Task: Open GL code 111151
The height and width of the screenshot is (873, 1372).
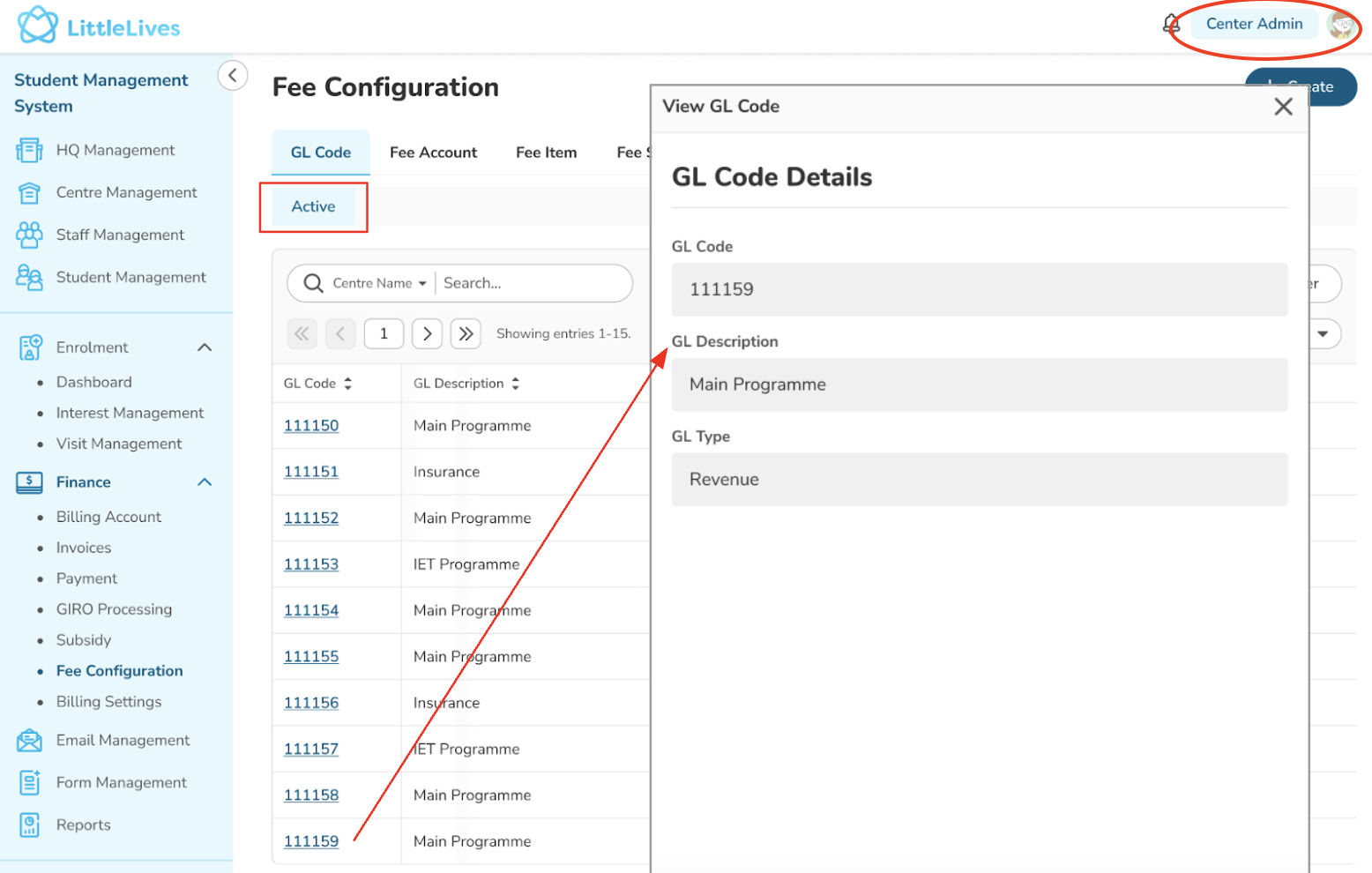Action: tap(311, 472)
